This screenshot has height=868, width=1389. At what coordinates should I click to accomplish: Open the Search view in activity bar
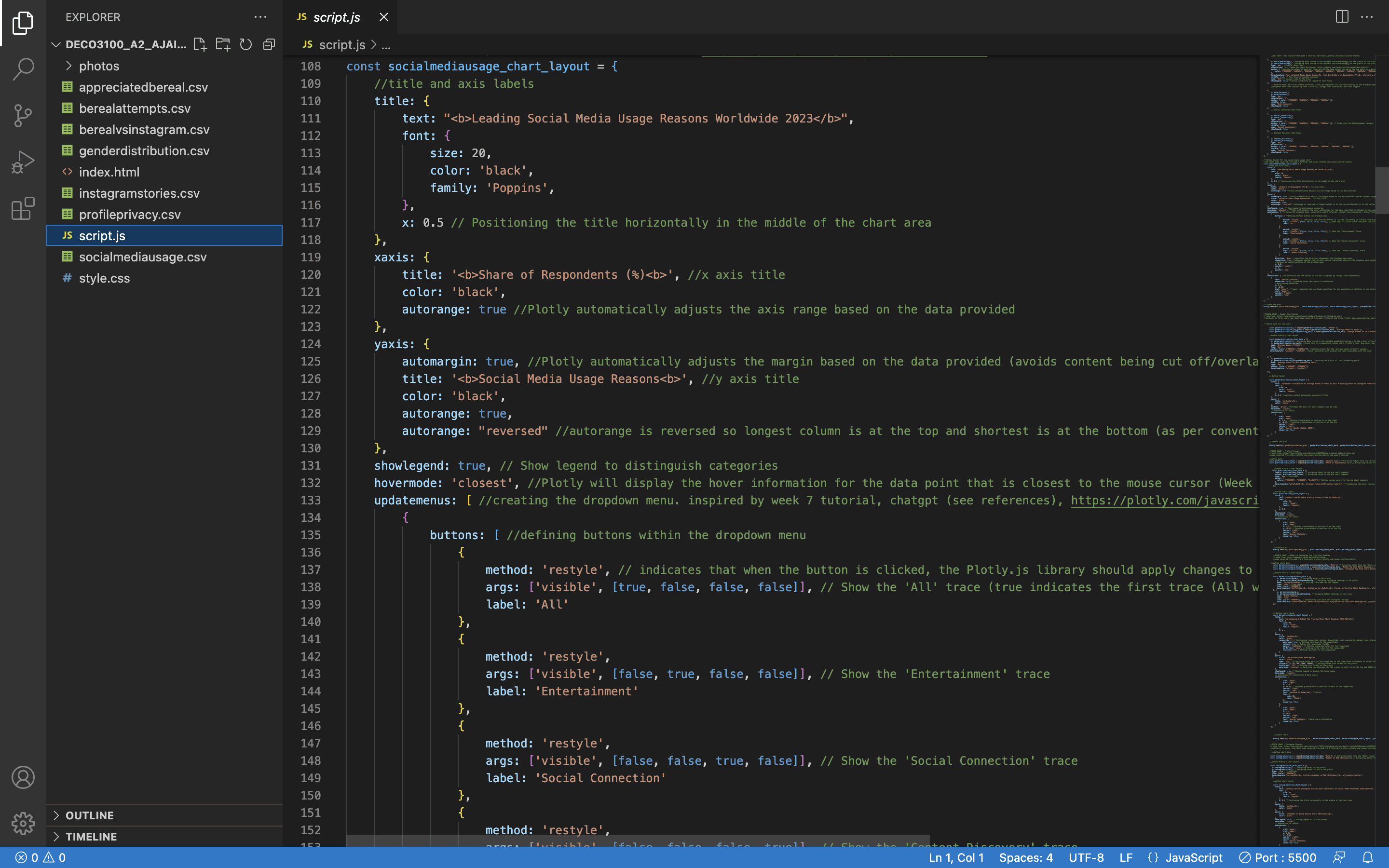pyautogui.click(x=23, y=69)
